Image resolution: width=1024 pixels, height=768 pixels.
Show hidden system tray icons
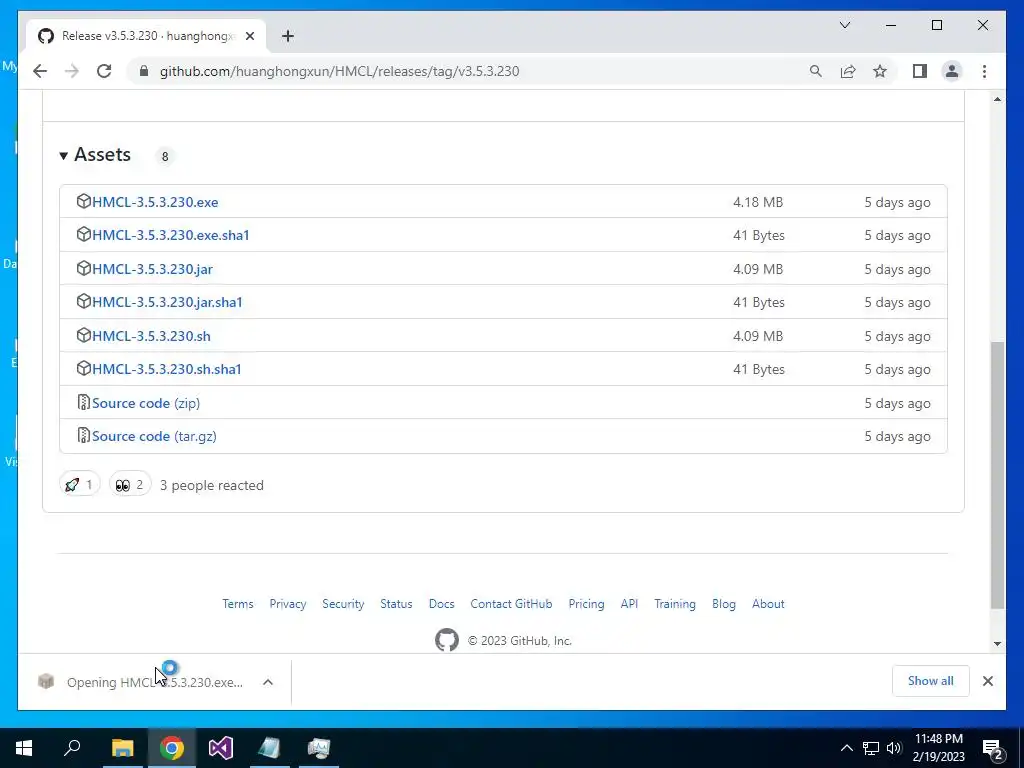click(846, 748)
